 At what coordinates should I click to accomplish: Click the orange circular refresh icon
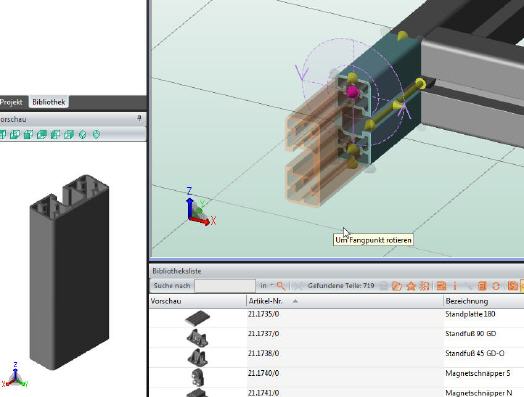point(496,286)
